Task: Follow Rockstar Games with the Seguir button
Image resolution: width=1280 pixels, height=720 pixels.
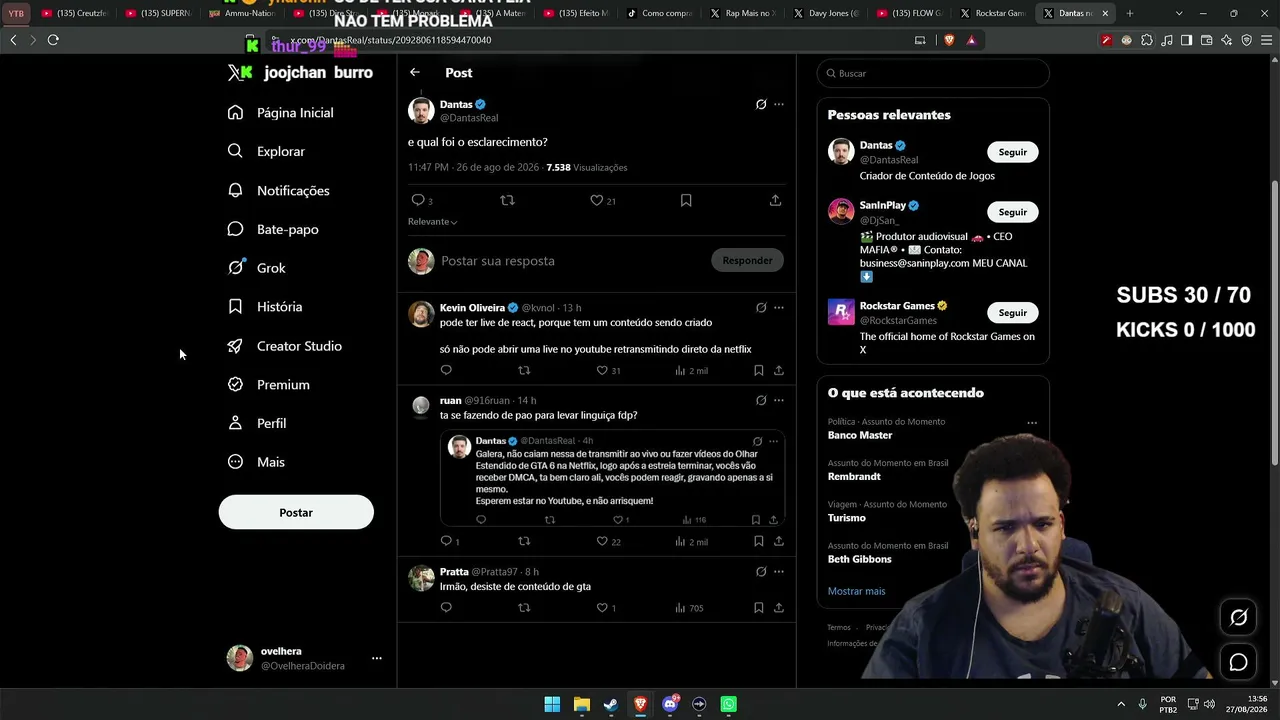Action: tap(1013, 313)
